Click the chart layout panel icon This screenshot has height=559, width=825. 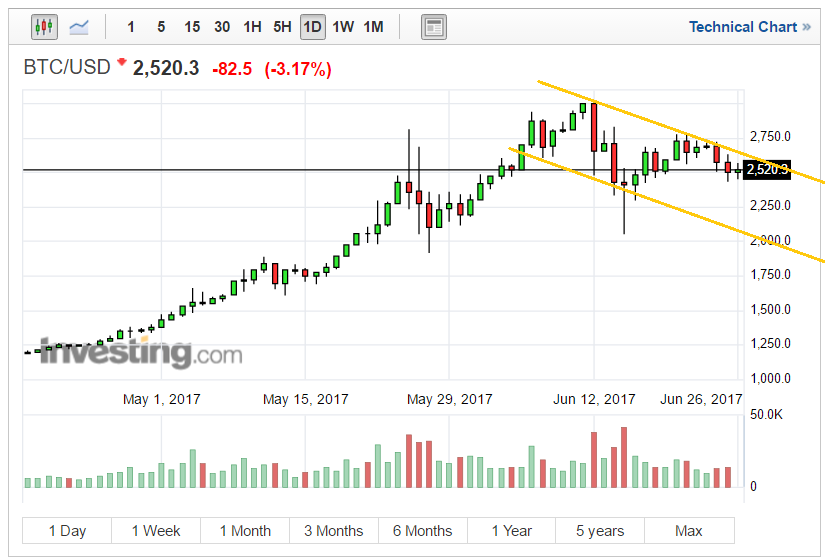pos(433,27)
